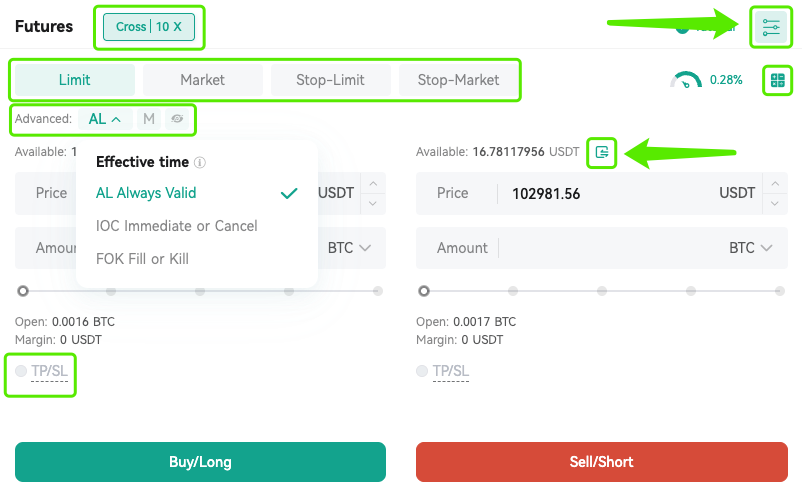
Task: Click the sell-side amount slider start handle
Action: [x=424, y=291]
